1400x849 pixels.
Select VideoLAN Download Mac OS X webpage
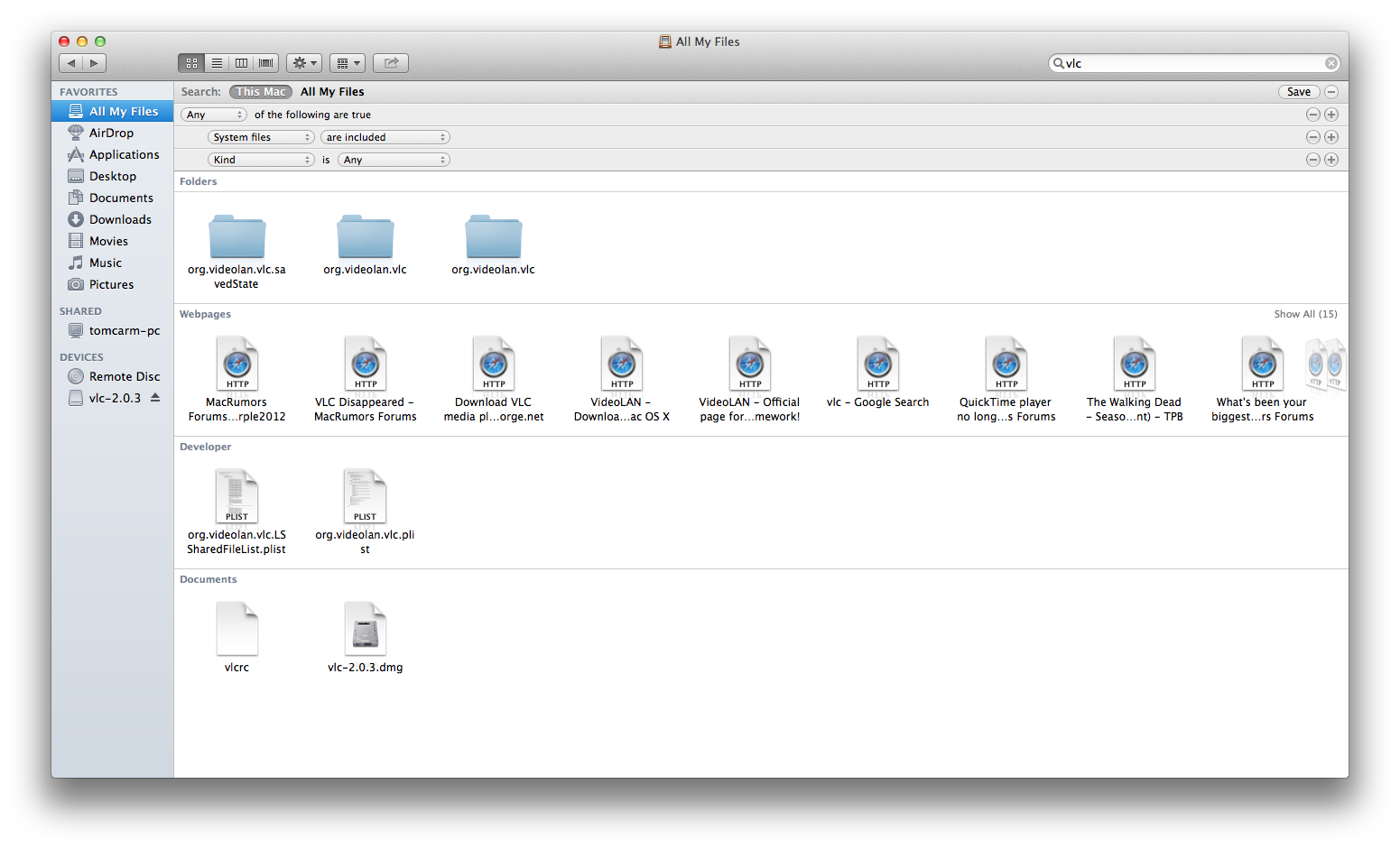coord(622,379)
